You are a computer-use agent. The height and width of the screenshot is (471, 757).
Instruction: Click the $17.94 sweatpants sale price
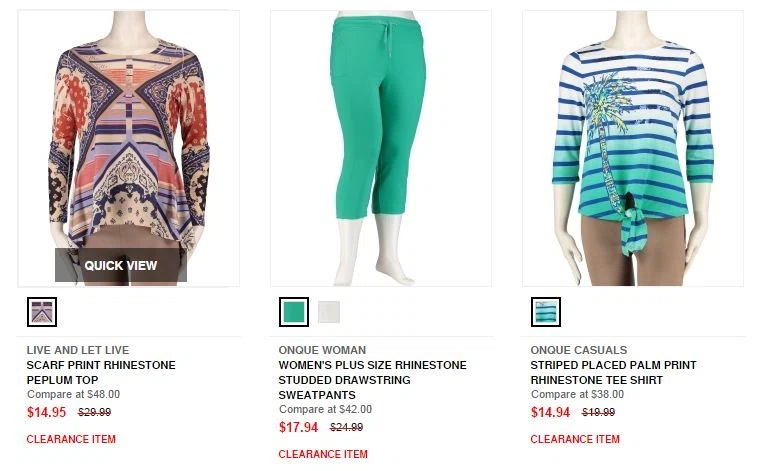coord(299,427)
